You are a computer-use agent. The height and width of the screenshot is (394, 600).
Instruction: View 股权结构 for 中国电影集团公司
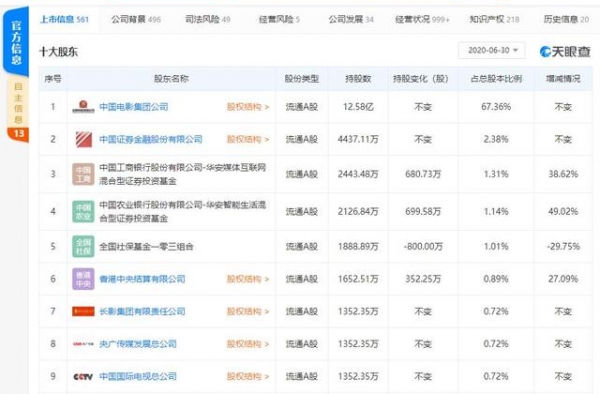248,107
